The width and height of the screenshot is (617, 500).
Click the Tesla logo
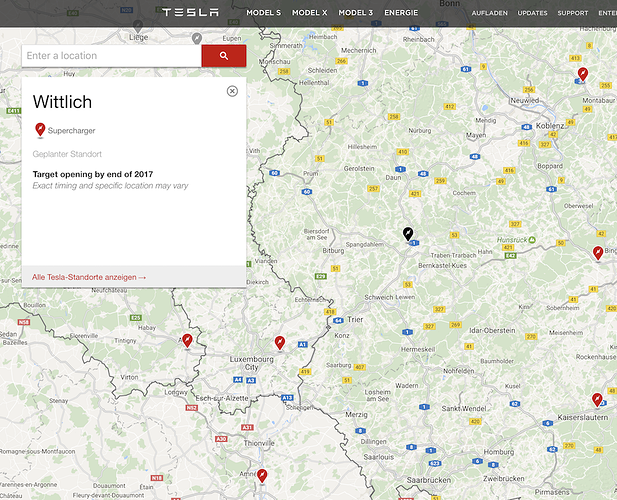(190, 13)
